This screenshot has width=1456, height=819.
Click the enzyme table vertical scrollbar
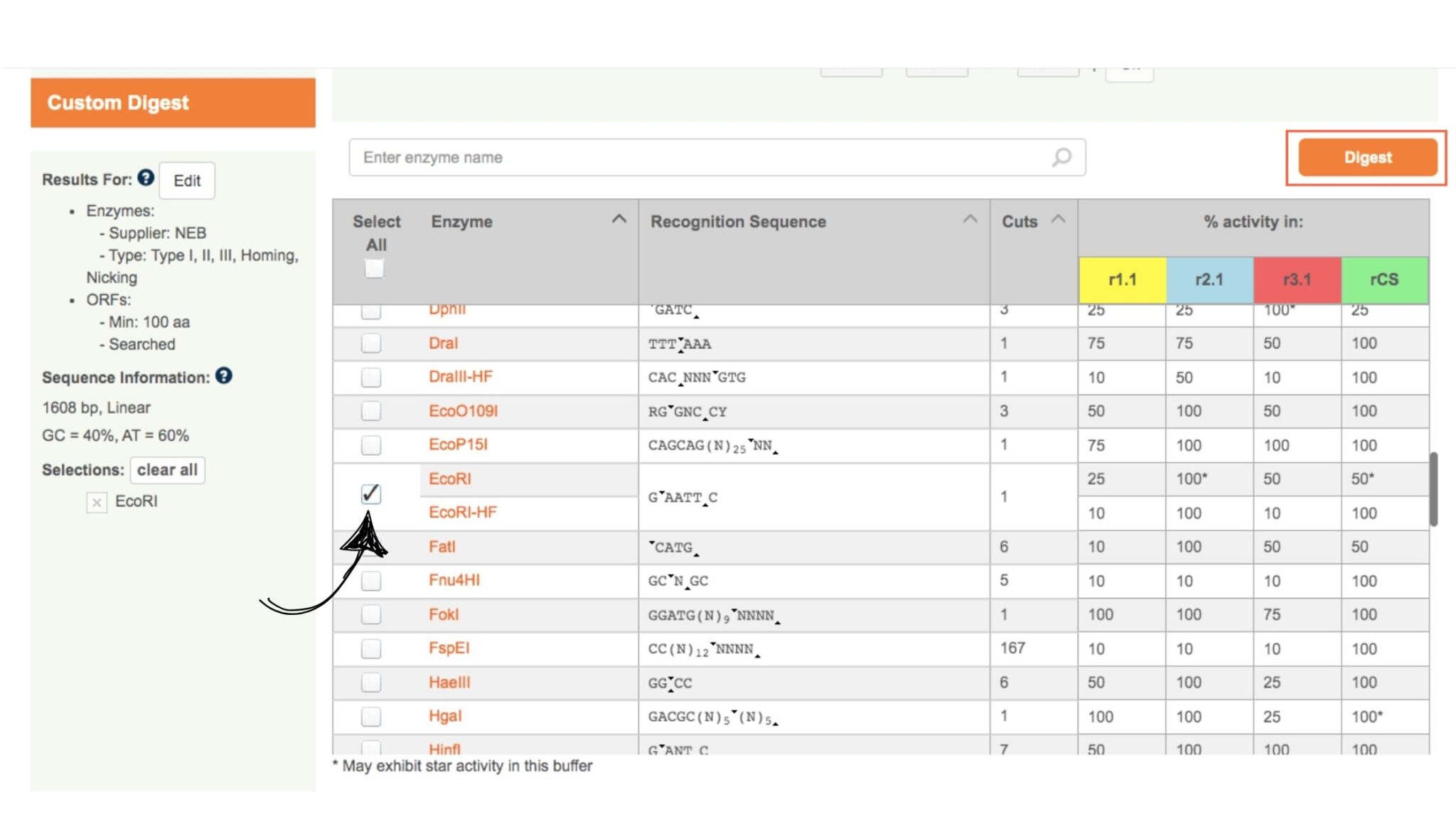point(1433,489)
